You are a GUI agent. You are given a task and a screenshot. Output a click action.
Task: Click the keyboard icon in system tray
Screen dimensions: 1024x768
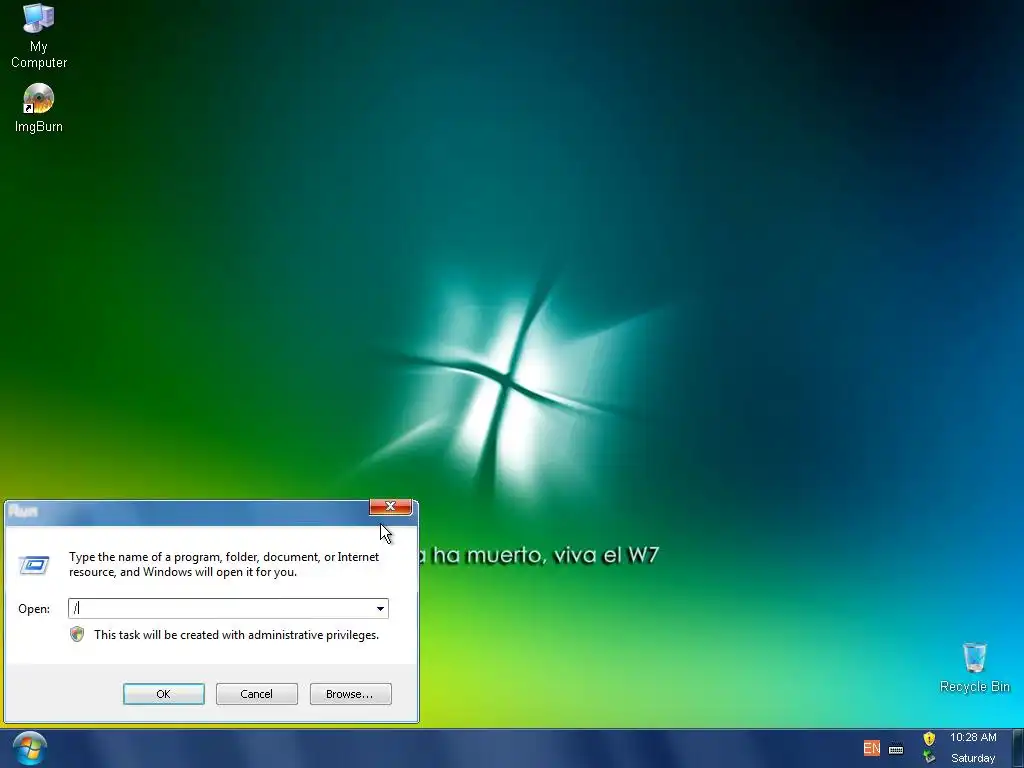tap(896, 749)
